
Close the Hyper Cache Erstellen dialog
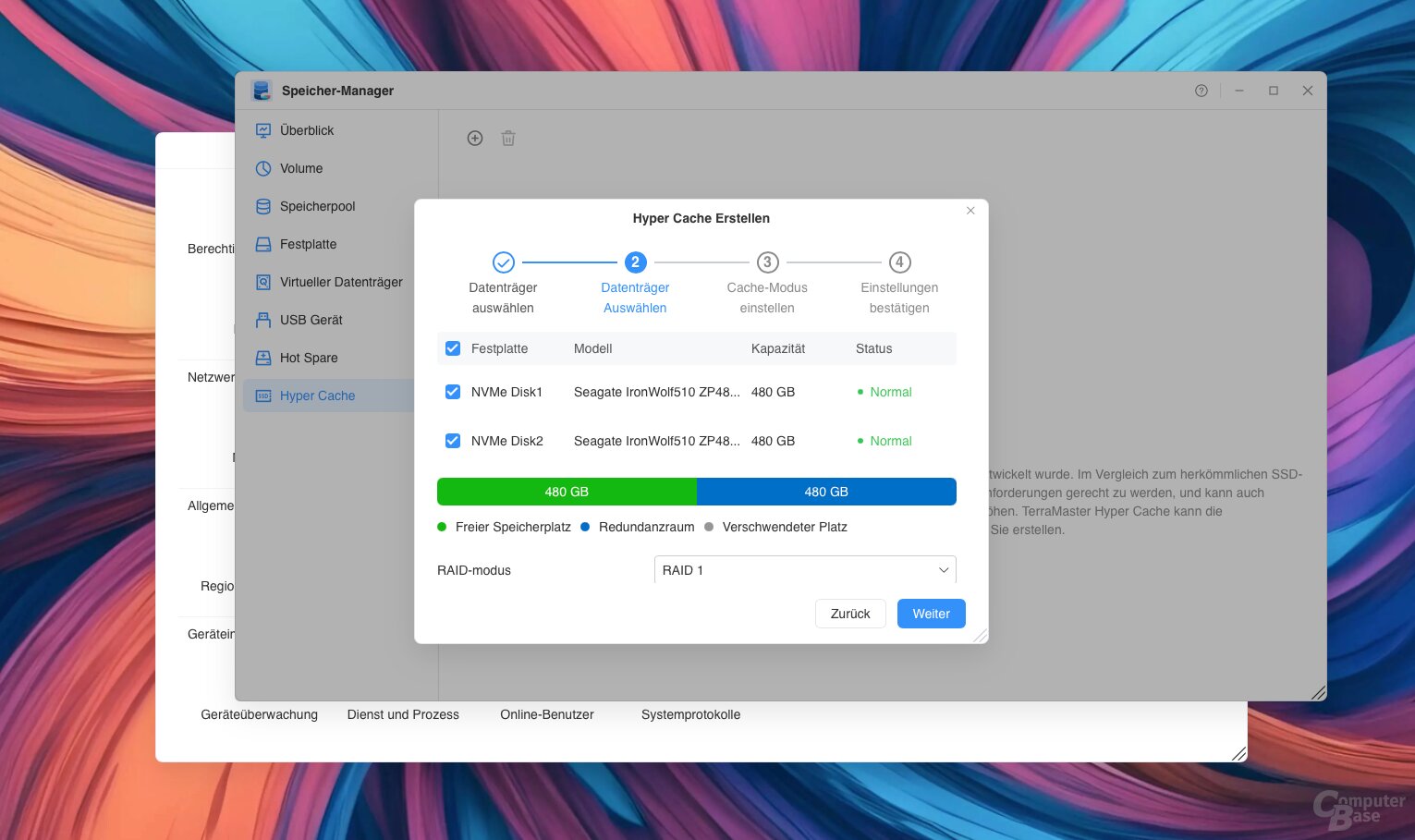click(x=970, y=211)
